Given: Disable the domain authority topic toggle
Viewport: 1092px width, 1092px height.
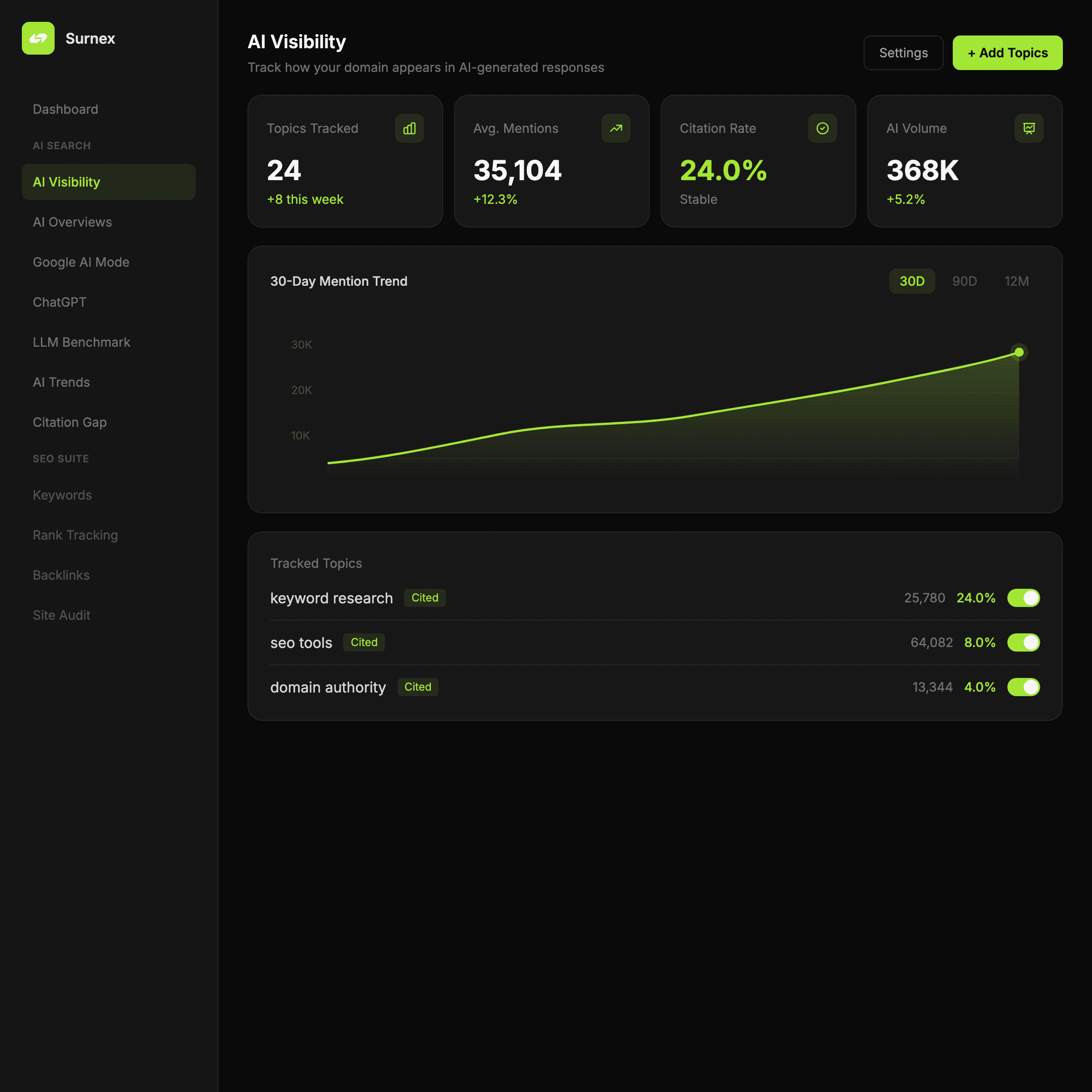Looking at the screenshot, I should pyautogui.click(x=1024, y=688).
